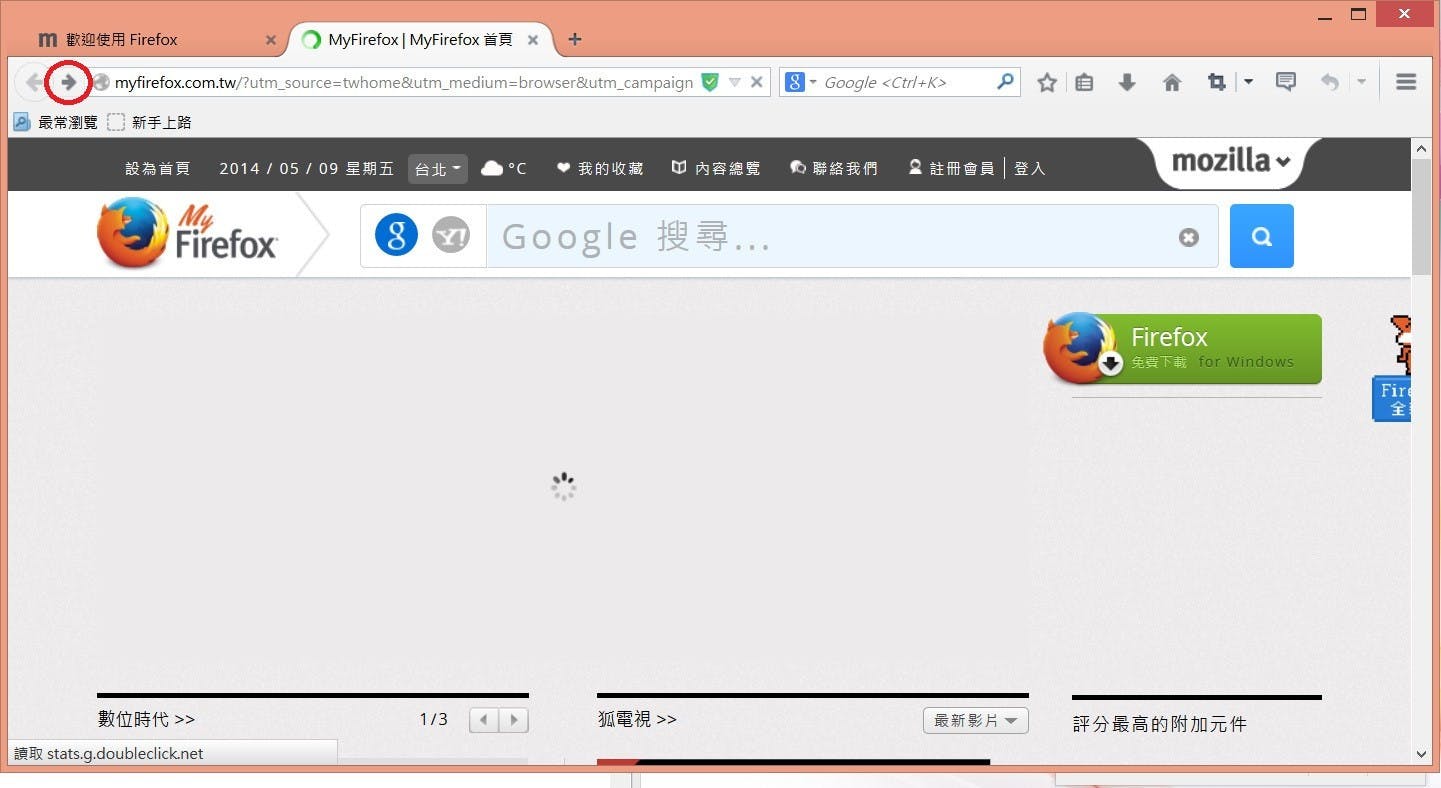Click the green shield icon in address bar
The height and width of the screenshot is (788, 1441).
point(710,82)
